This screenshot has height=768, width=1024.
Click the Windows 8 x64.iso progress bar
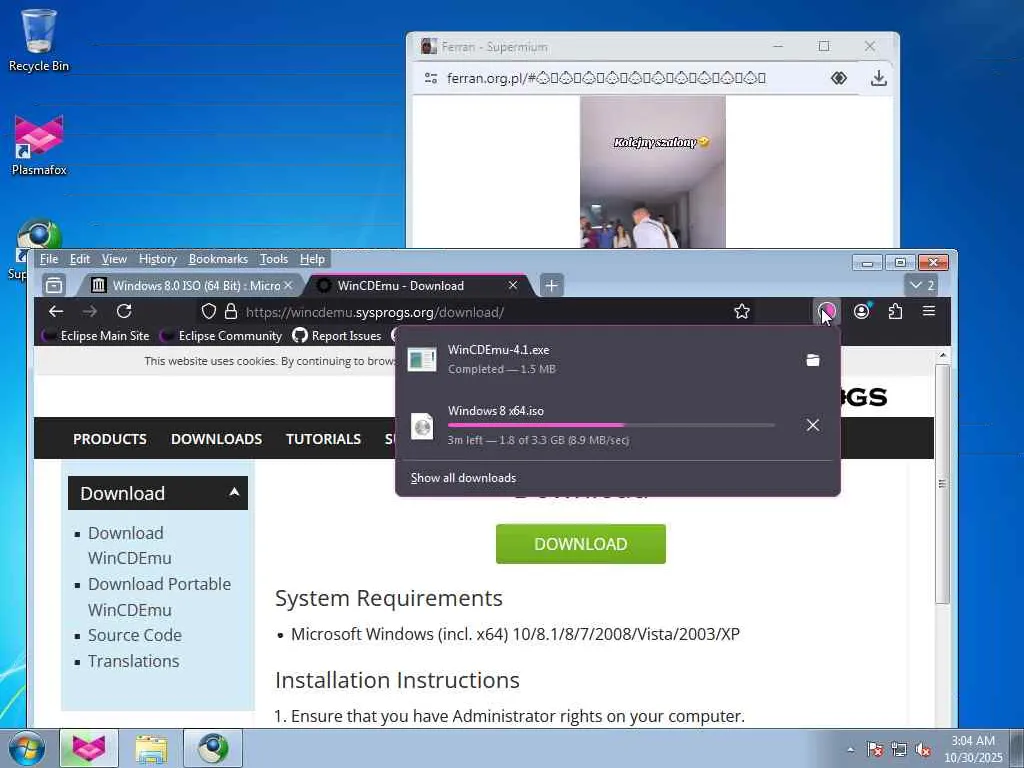[x=611, y=425]
